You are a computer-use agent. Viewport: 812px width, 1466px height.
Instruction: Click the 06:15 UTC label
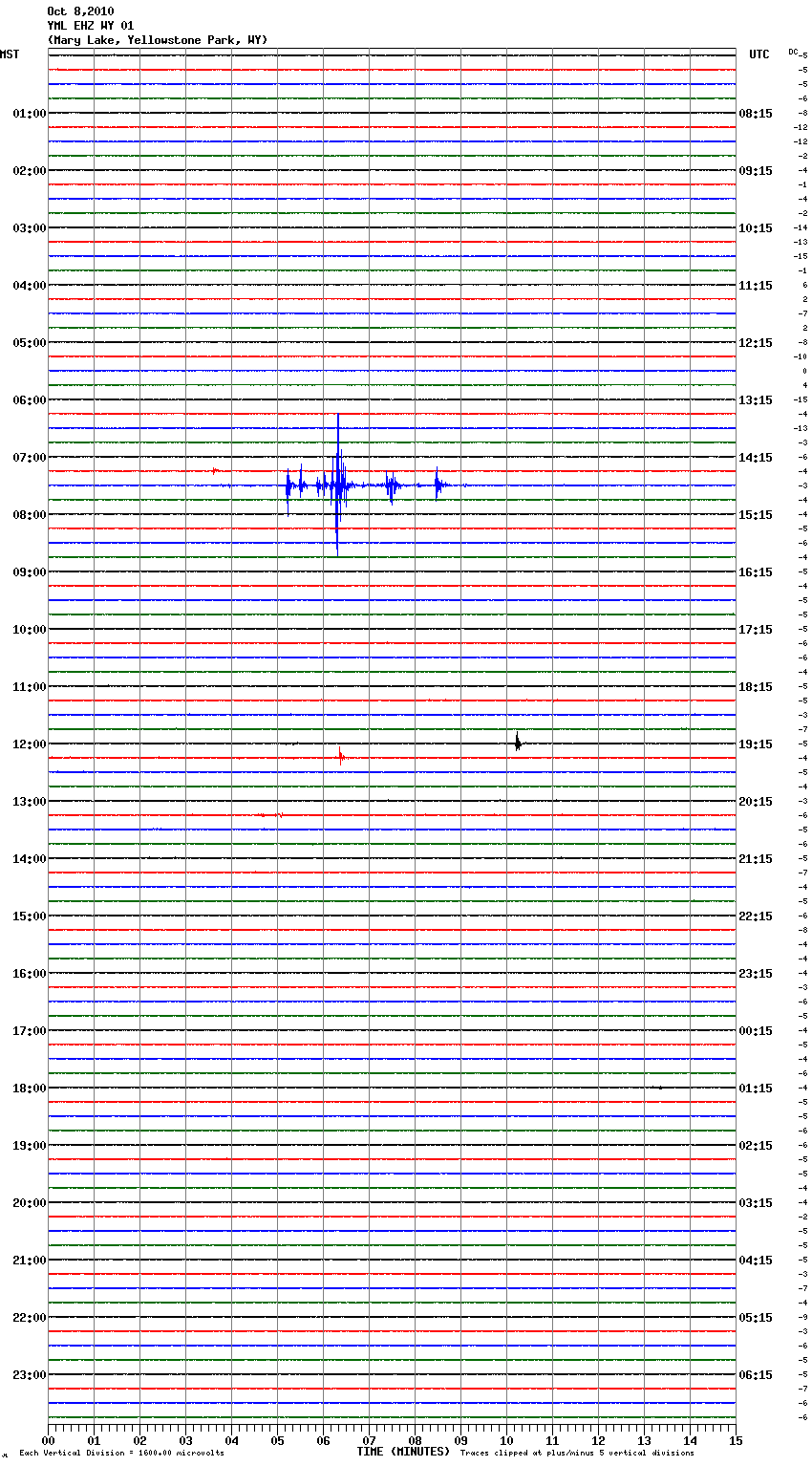click(756, 1375)
